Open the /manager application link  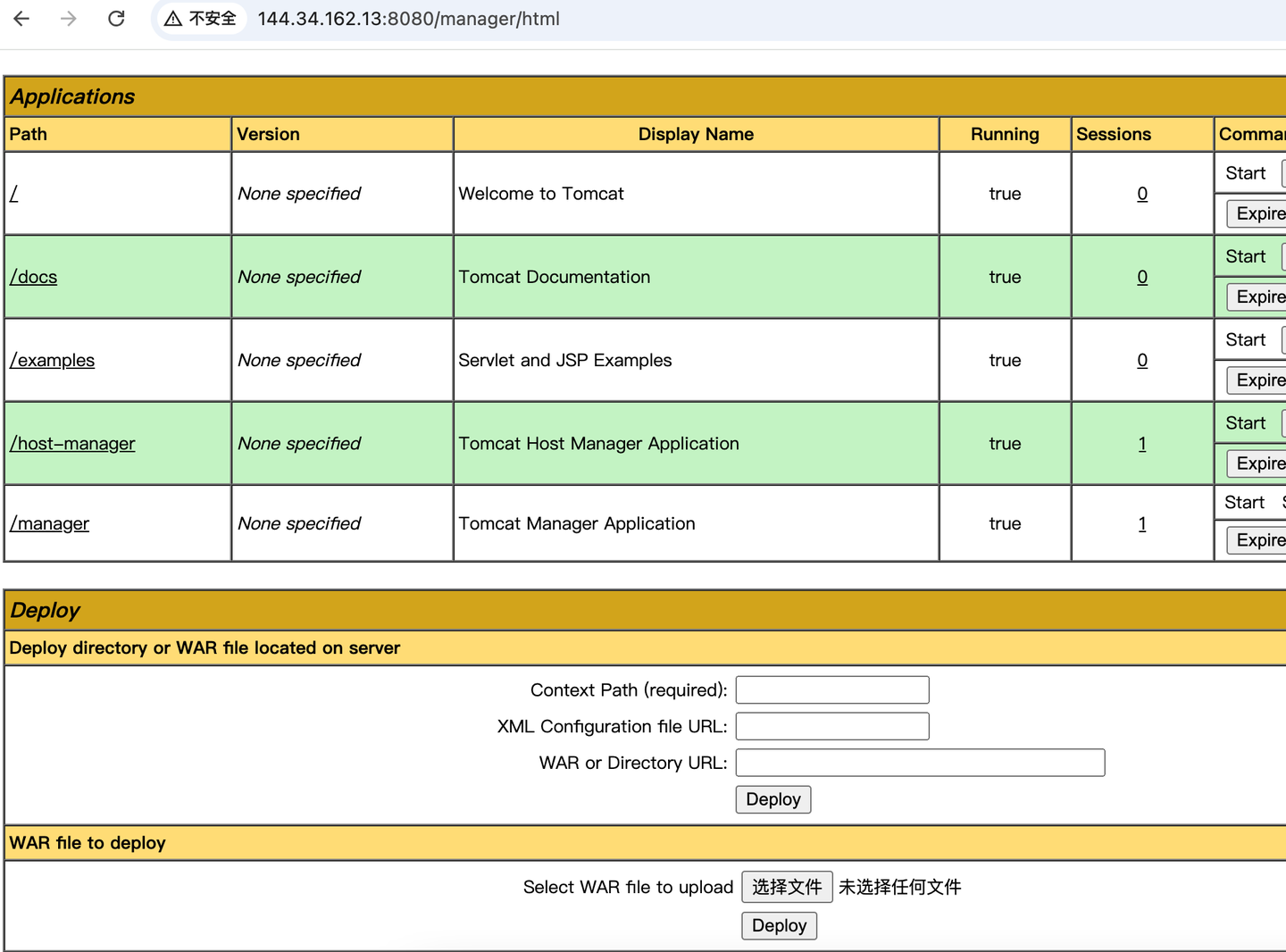point(49,523)
